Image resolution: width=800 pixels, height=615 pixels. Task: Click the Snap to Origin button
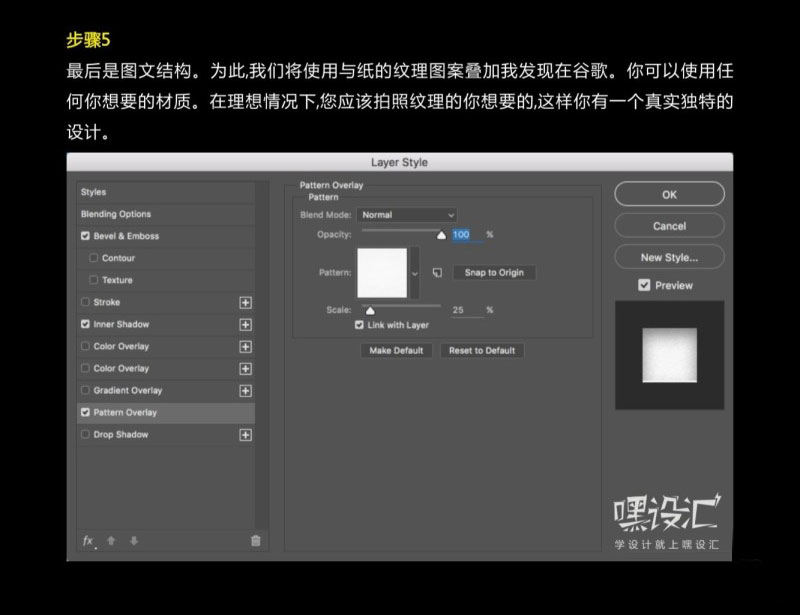click(492, 272)
